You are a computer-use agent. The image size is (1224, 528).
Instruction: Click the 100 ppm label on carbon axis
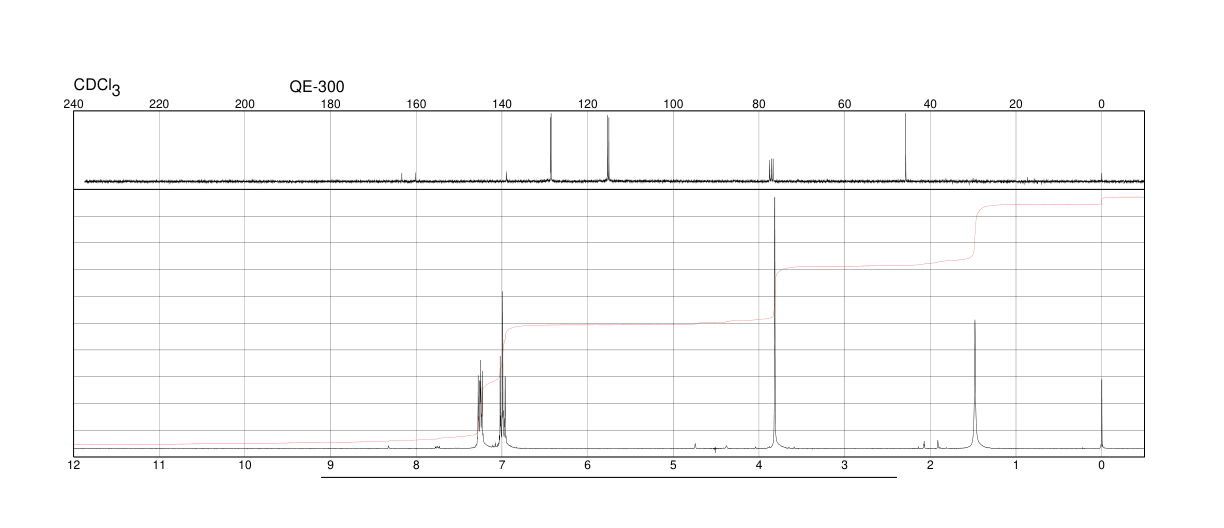(673, 104)
